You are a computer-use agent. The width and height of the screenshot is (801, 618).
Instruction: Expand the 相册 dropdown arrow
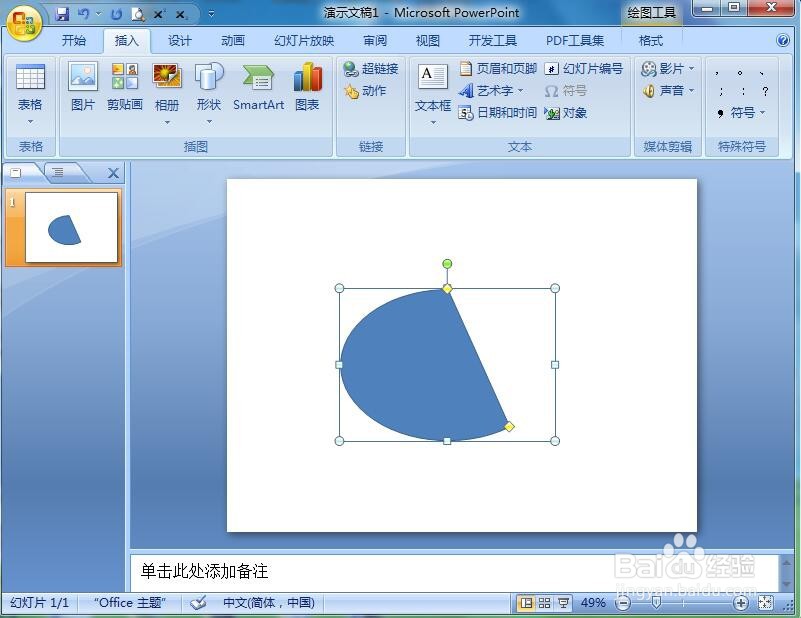[167, 123]
